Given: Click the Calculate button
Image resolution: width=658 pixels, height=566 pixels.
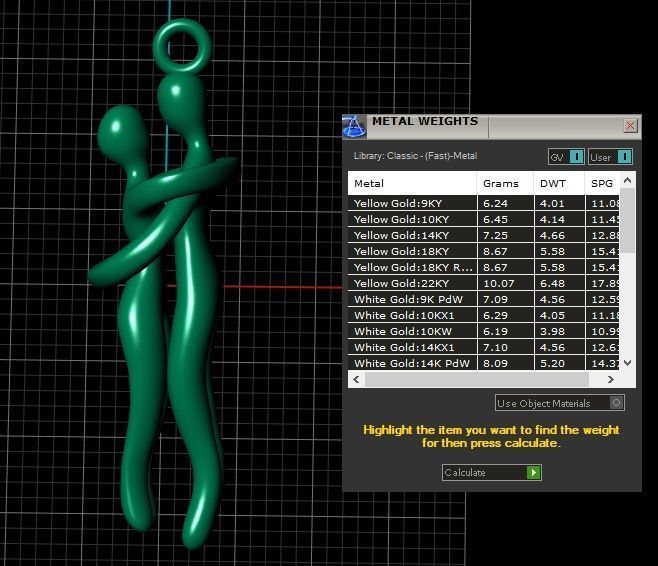Looking at the screenshot, I should pos(491,472).
